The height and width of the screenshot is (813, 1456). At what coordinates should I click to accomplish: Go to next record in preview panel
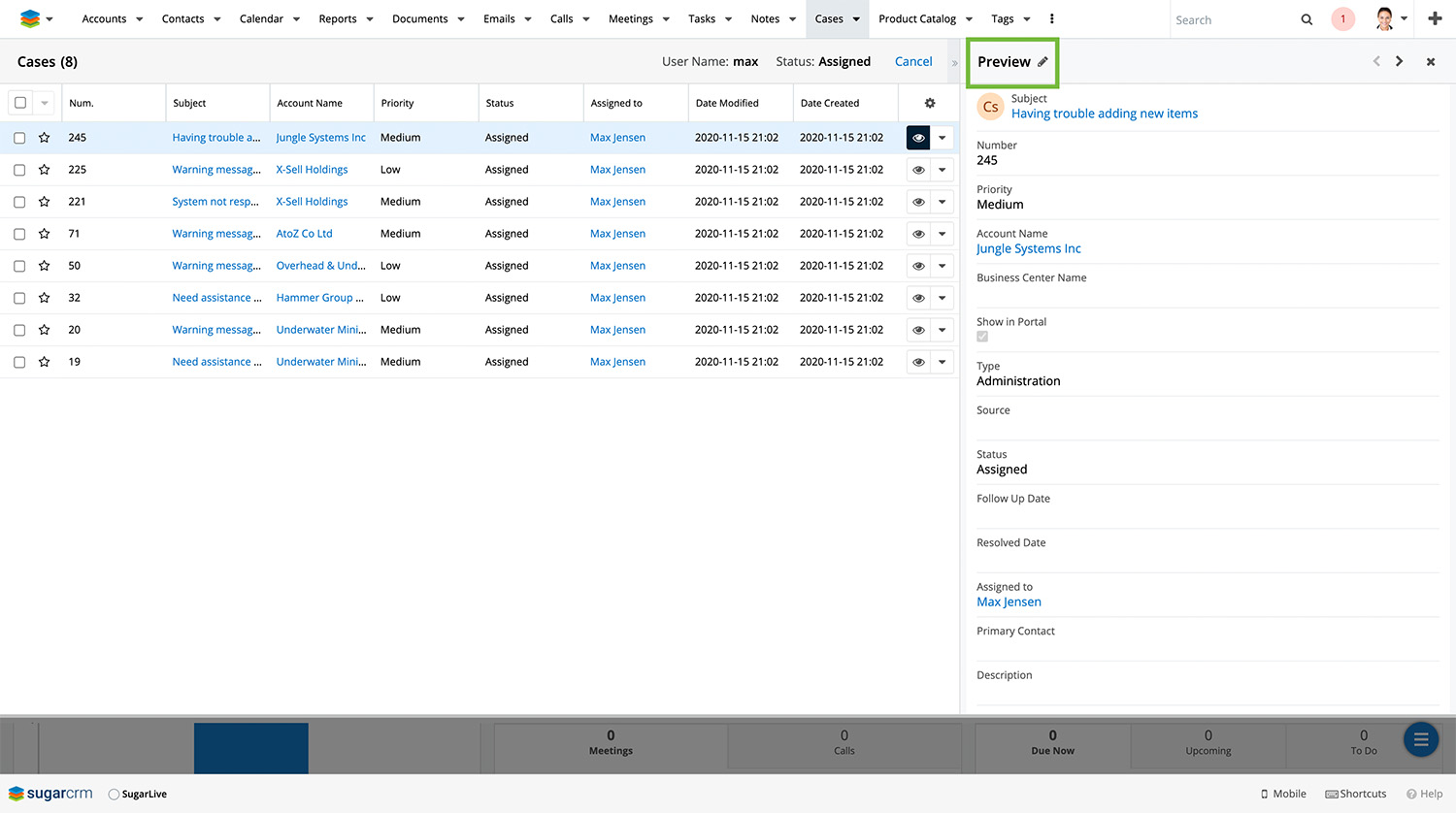click(1399, 61)
